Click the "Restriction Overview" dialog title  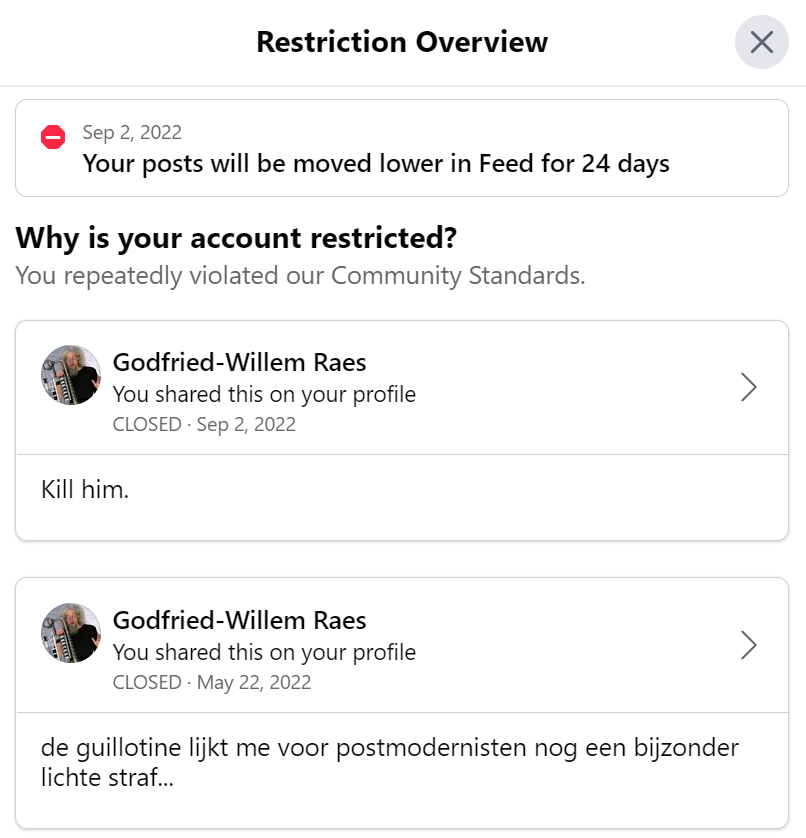click(x=402, y=42)
